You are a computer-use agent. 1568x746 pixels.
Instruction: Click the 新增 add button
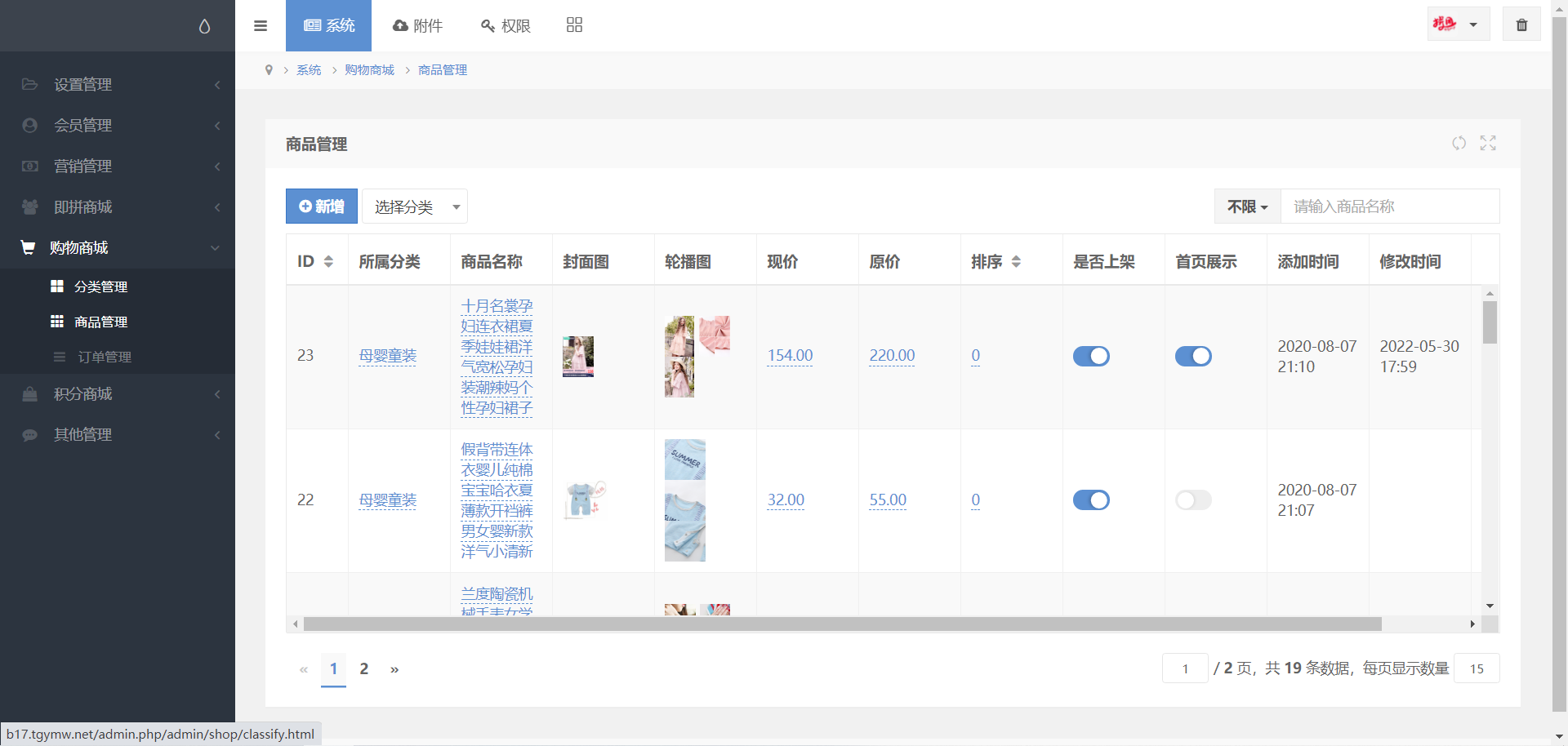click(x=322, y=206)
